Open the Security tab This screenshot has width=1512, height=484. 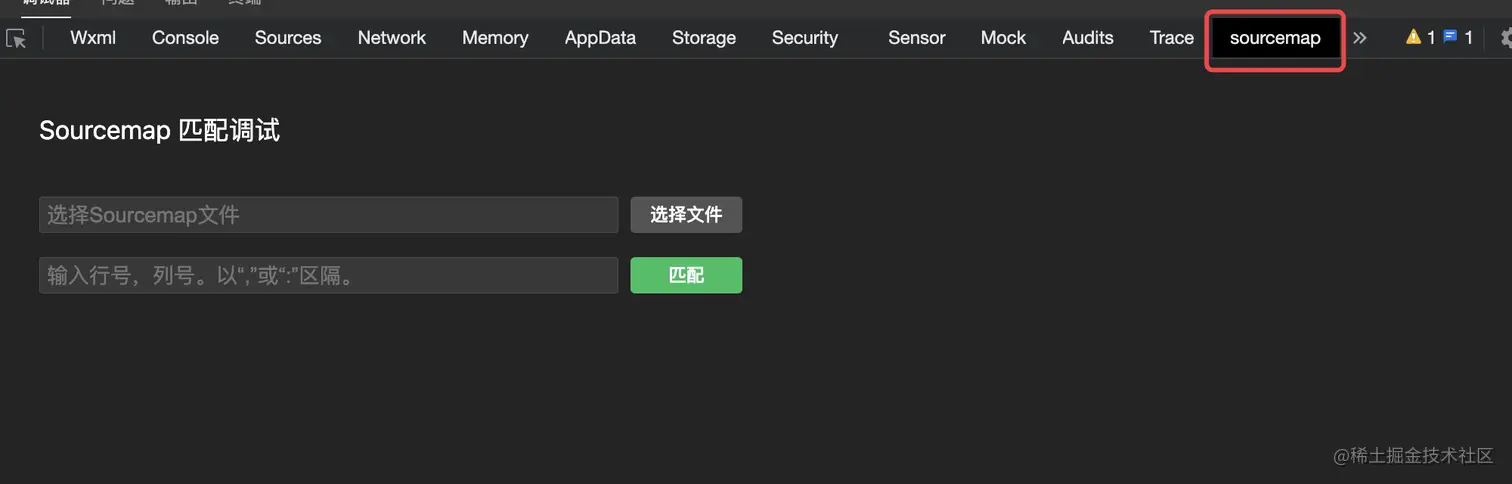805,38
